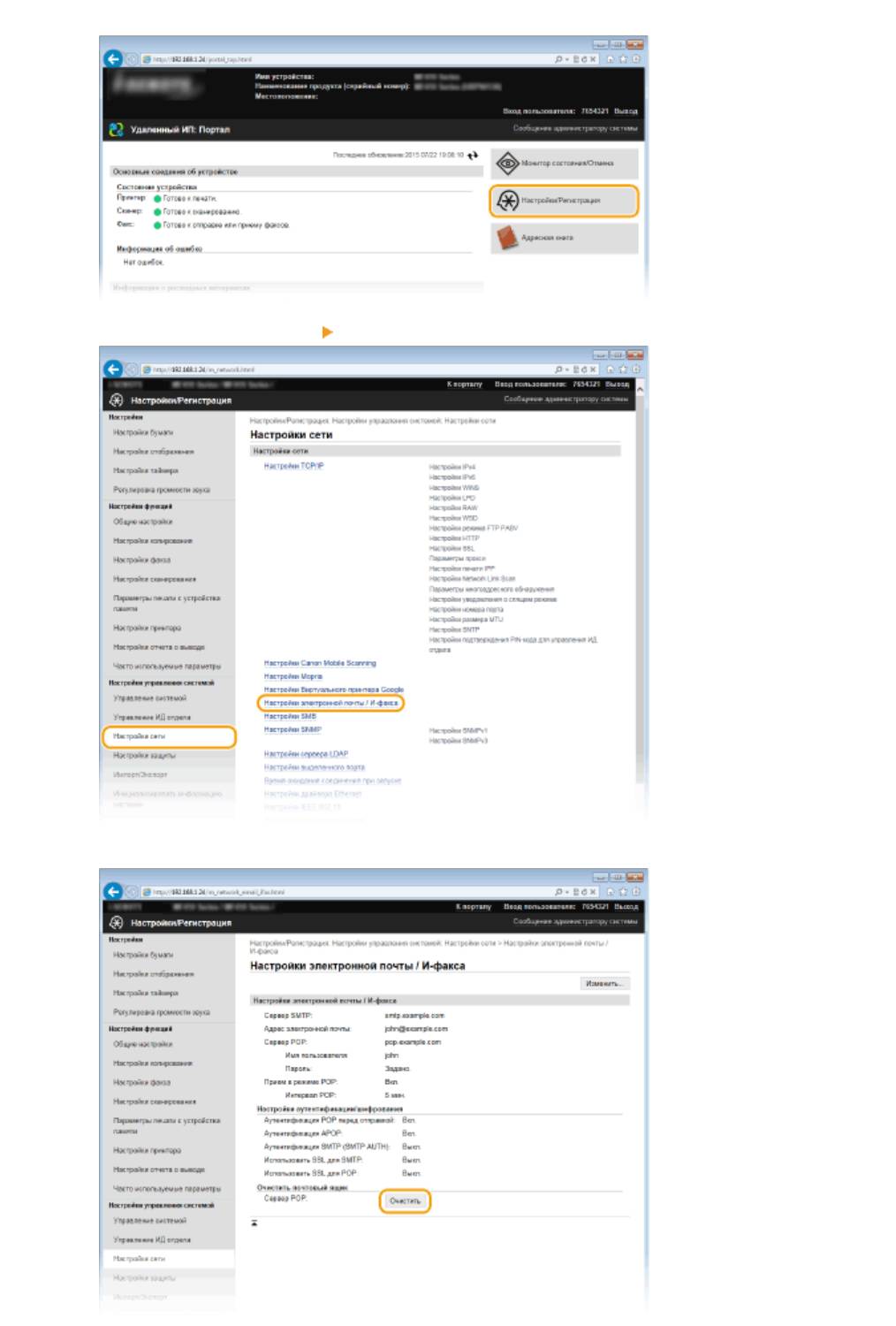The width and height of the screenshot is (896, 1326).
Task: Click the Удаленный ИП: Портал logo icon
Action: [116, 130]
